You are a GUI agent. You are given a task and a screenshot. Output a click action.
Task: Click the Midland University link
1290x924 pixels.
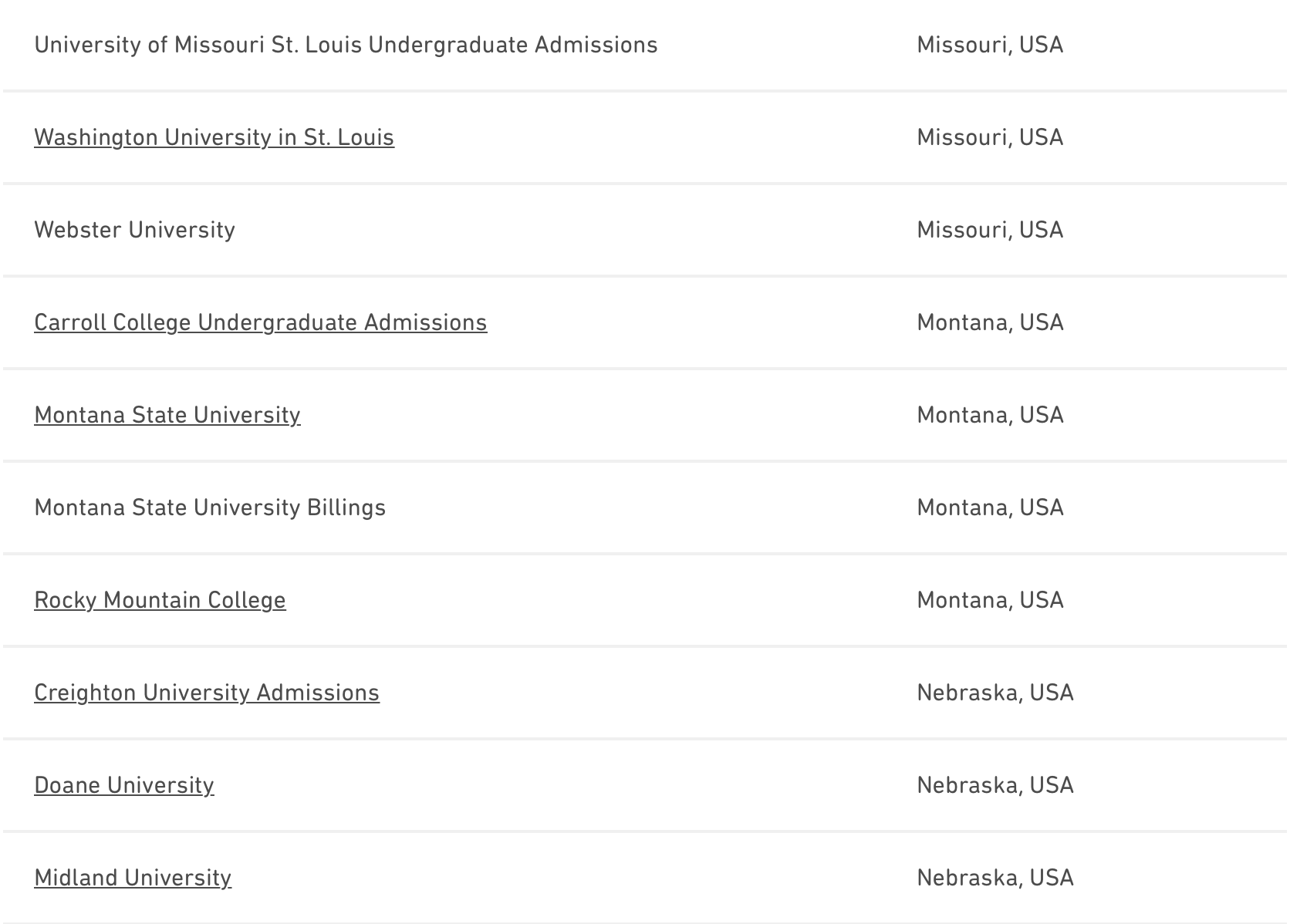132,878
